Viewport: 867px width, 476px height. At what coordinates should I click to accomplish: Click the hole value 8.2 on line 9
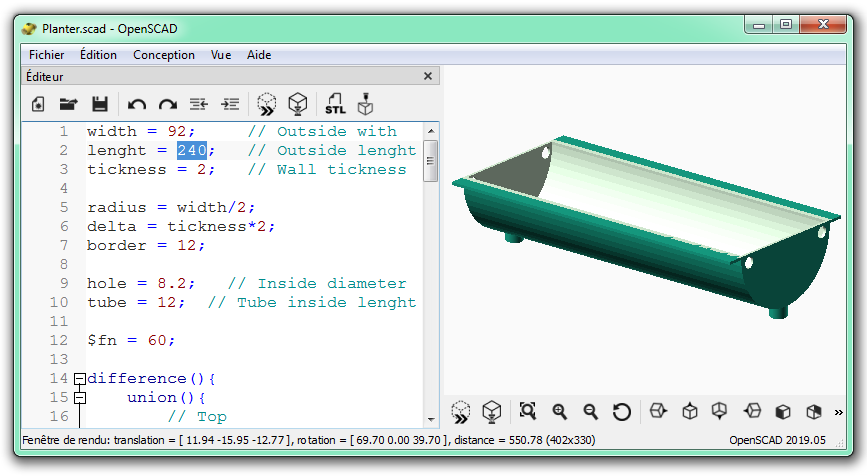(x=172, y=284)
